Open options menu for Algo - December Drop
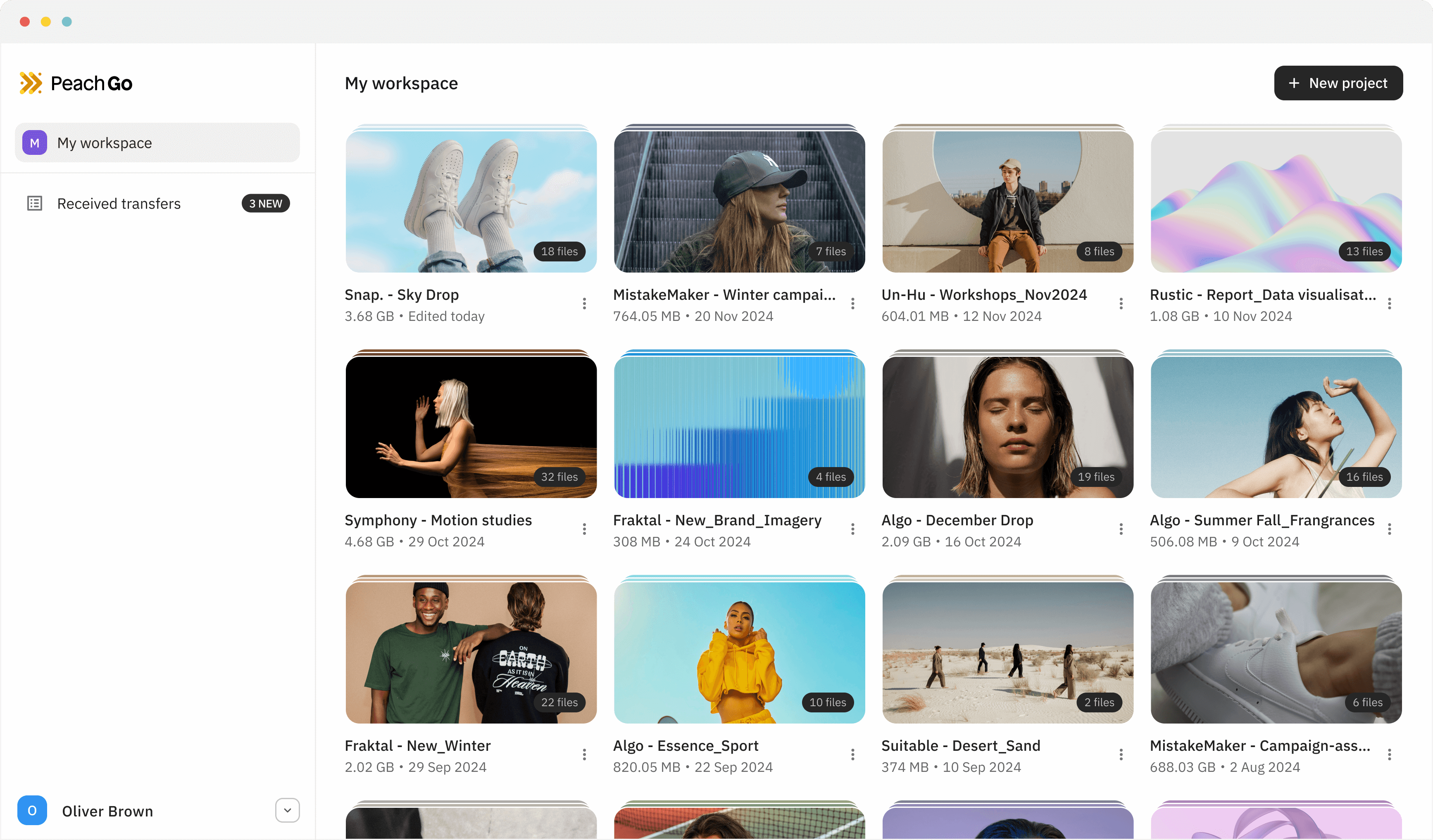The width and height of the screenshot is (1433, 840). pyautogui.click(x=1121, y=529)
